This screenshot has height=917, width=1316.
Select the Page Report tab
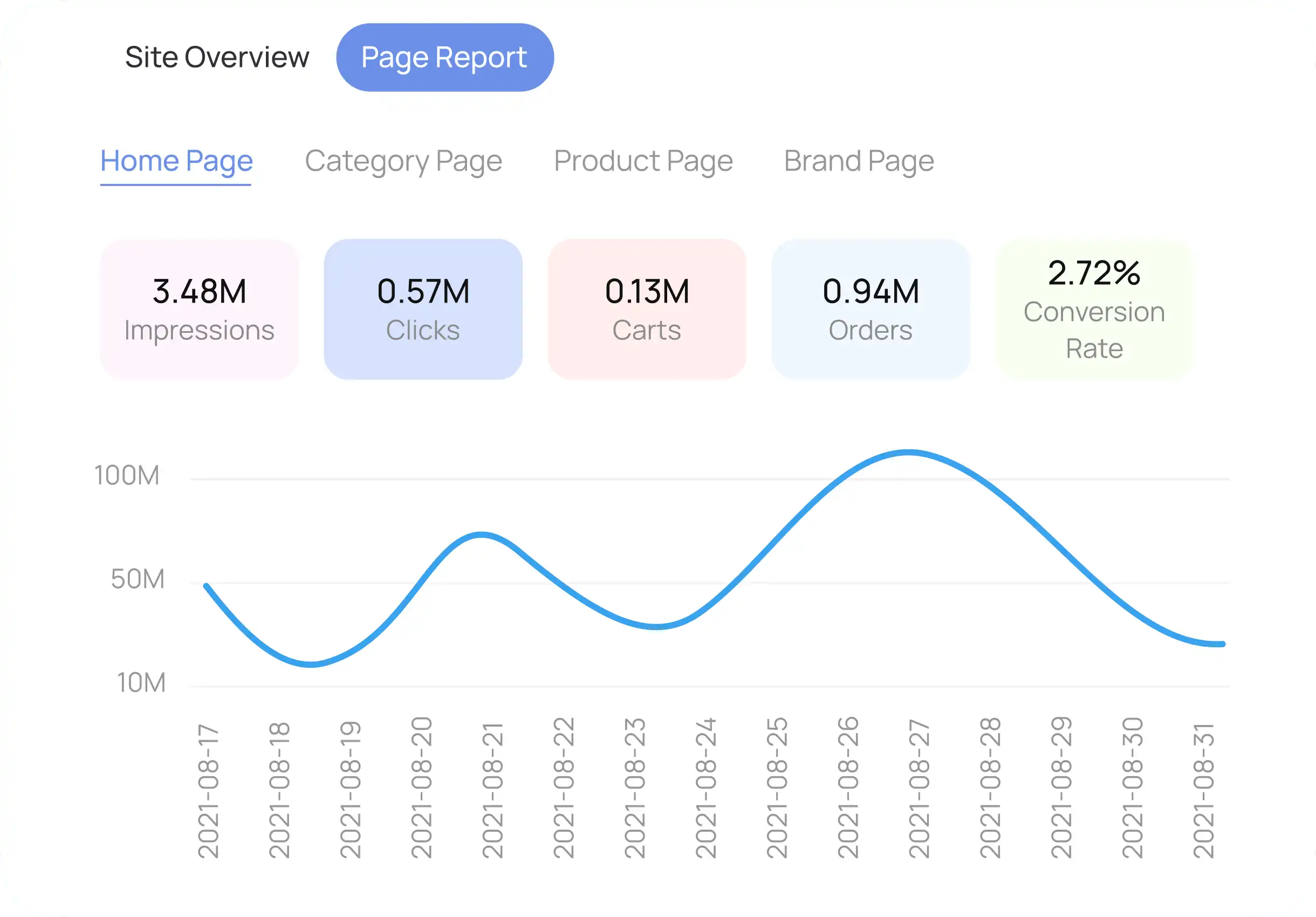[x=444, y=57]
